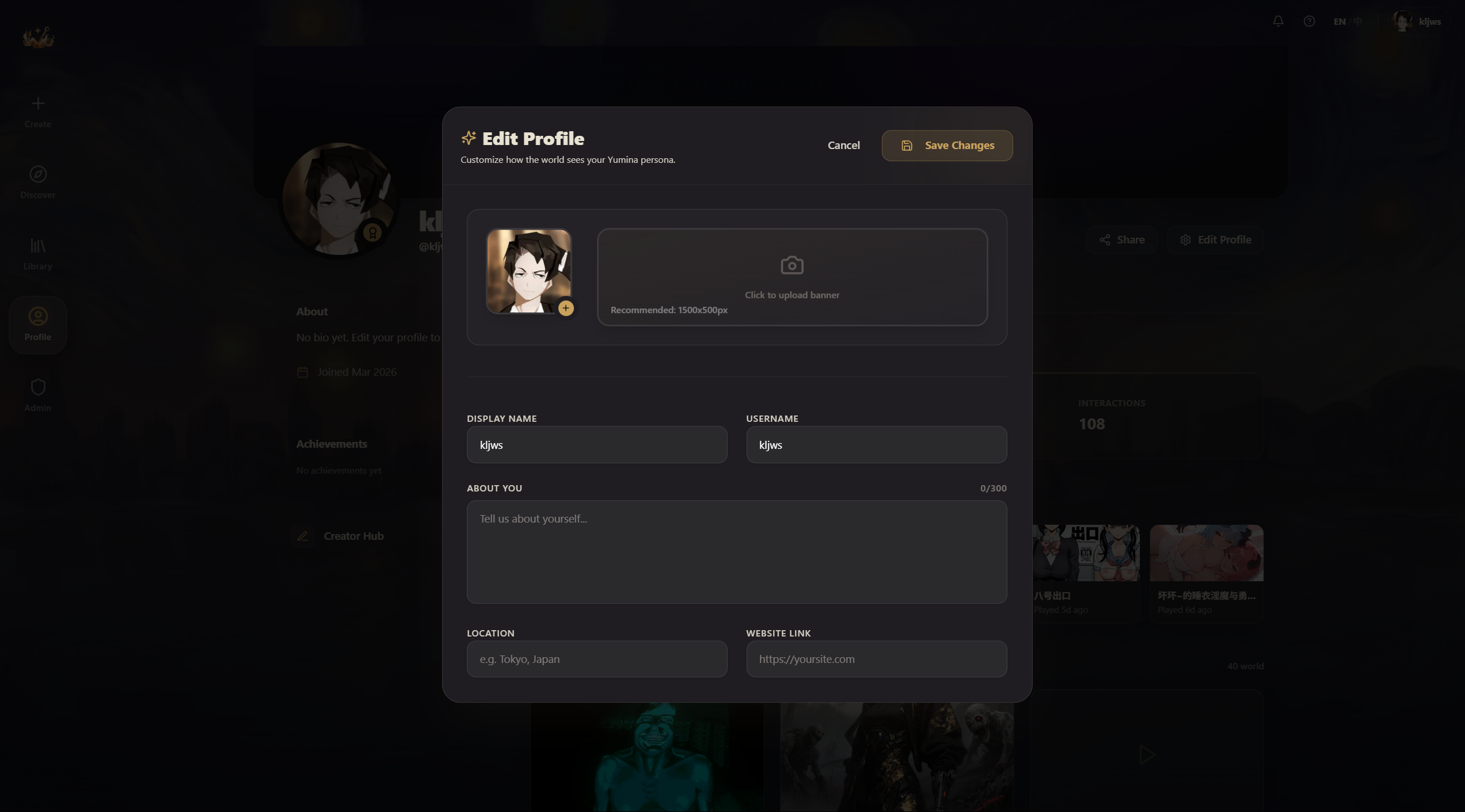
Task: Switch language to EN
Action: [x=1340, y=21]
